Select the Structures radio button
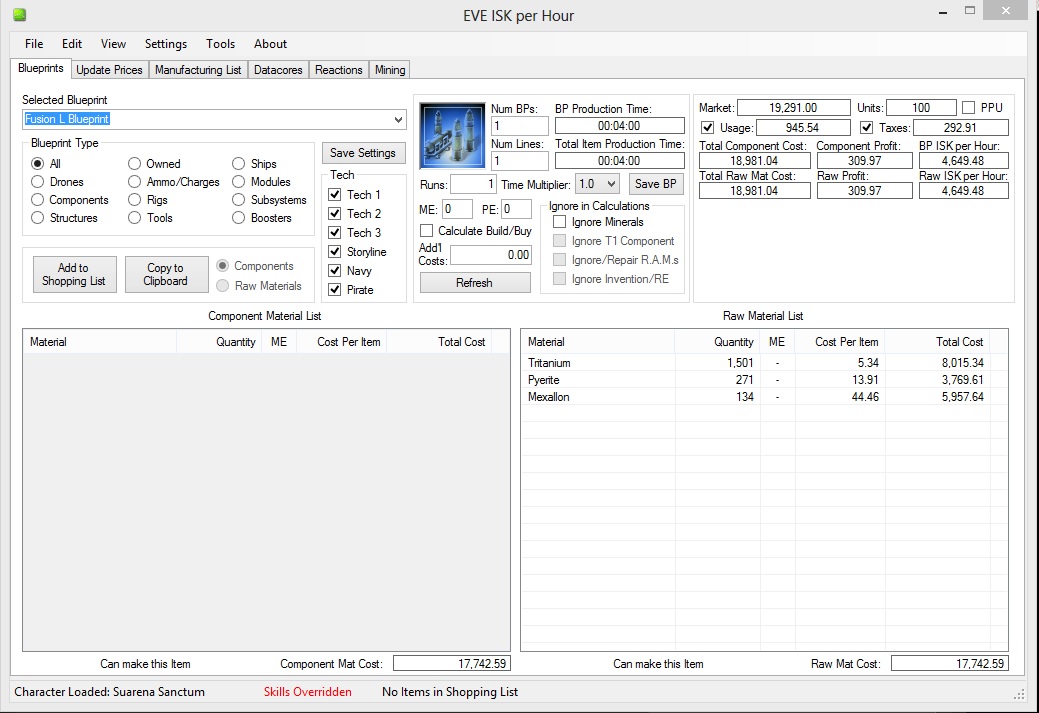 coord(38,217)
